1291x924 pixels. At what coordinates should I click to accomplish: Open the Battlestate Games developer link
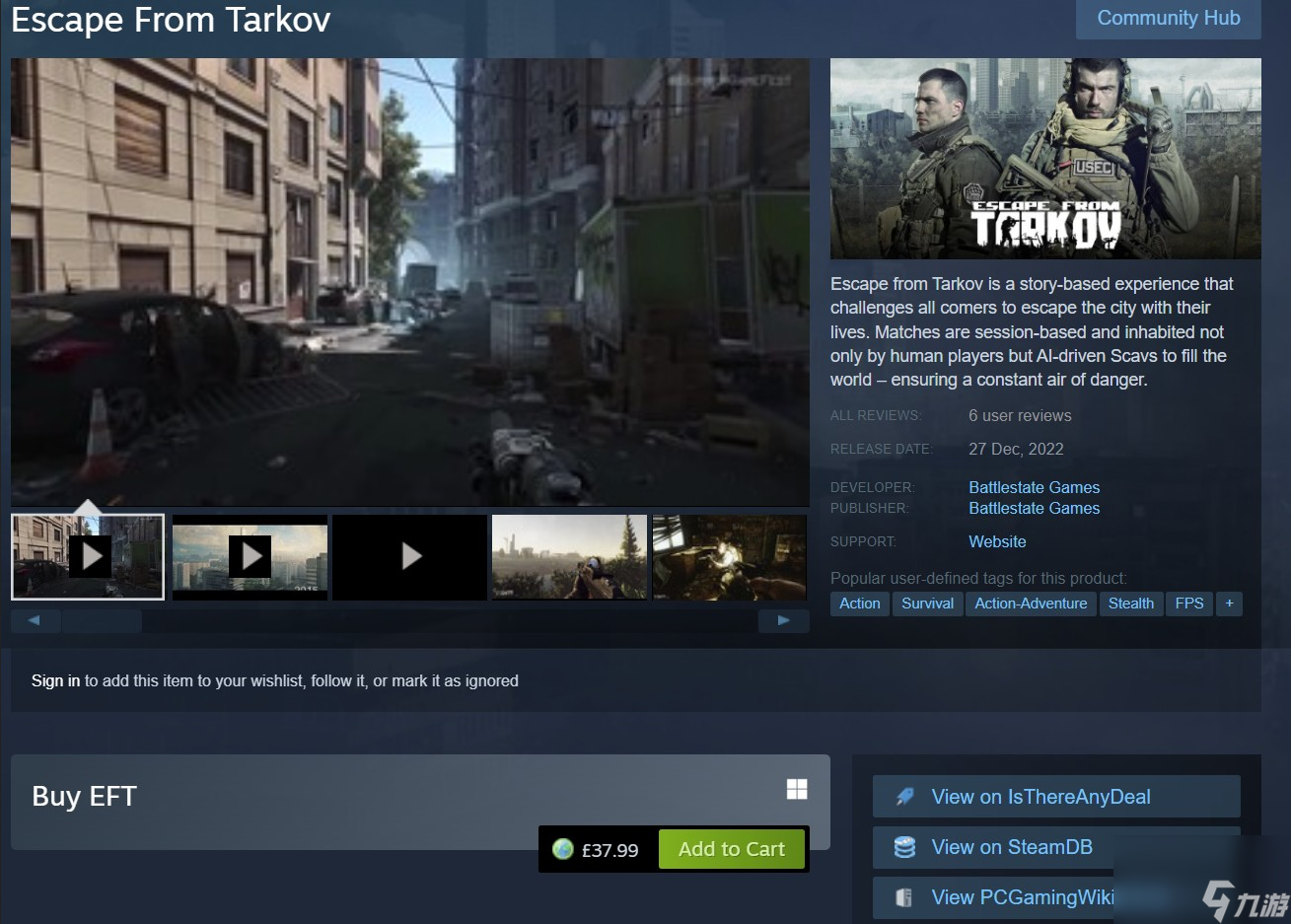1034,487
